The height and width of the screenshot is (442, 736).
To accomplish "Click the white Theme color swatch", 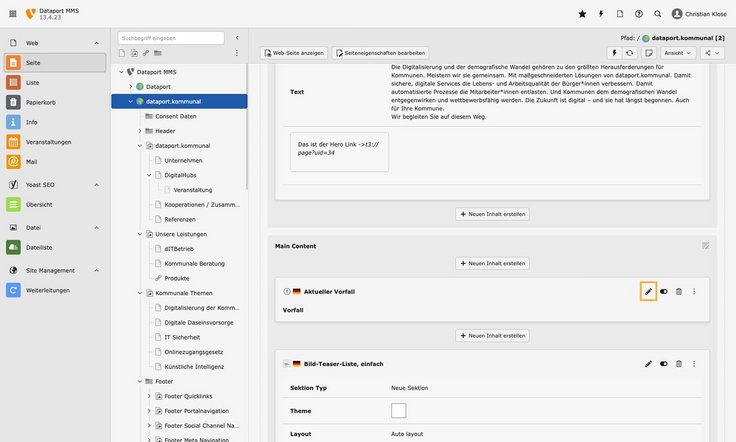I will click(x=398, y=410).
